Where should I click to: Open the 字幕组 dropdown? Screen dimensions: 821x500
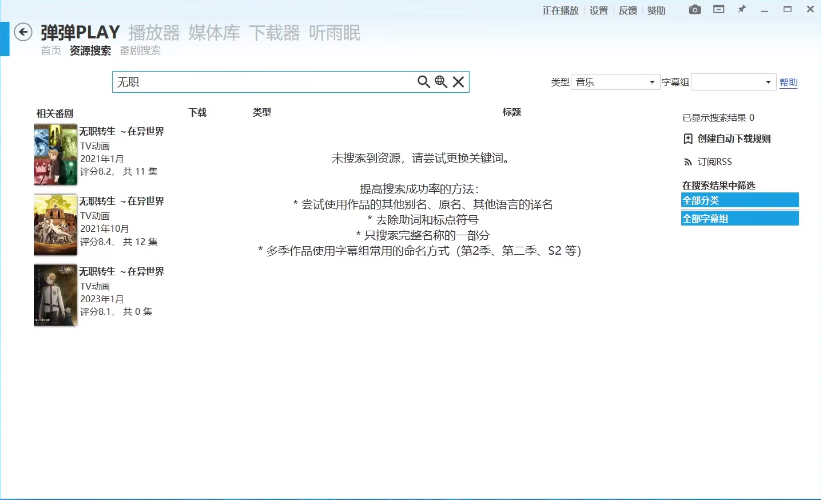734,82
